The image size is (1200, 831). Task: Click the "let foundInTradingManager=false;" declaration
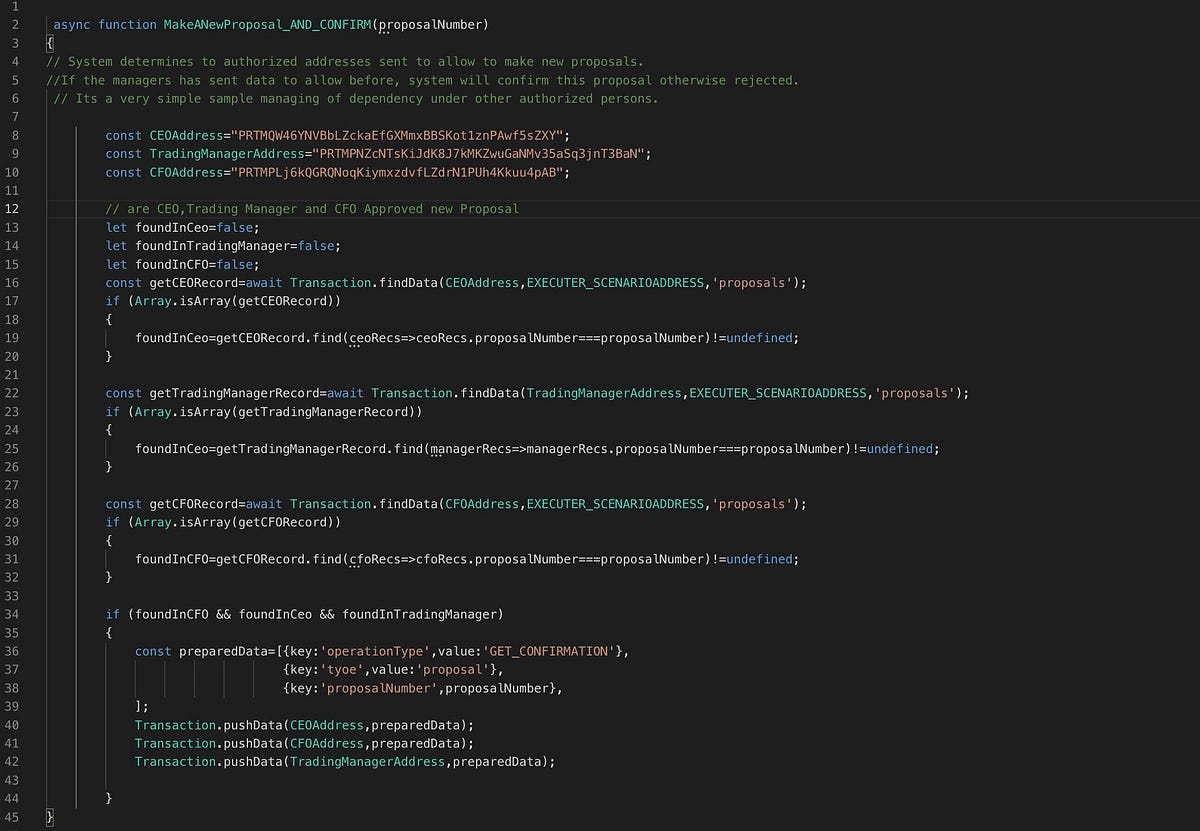[x=223, y=246]
